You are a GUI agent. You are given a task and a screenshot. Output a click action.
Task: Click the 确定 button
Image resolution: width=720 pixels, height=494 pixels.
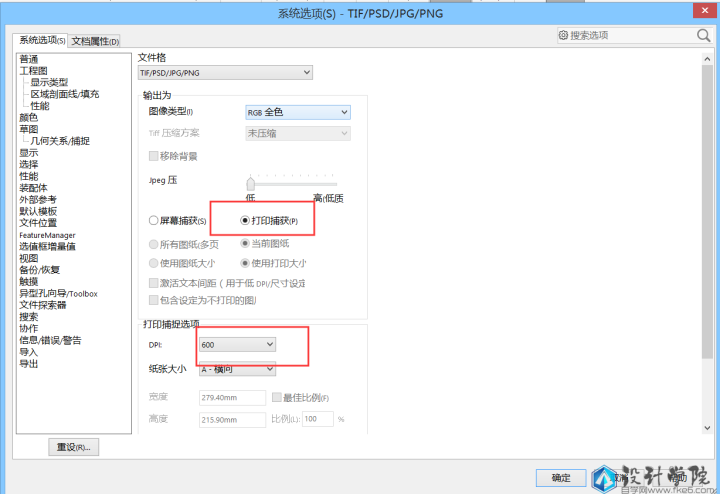561,477
